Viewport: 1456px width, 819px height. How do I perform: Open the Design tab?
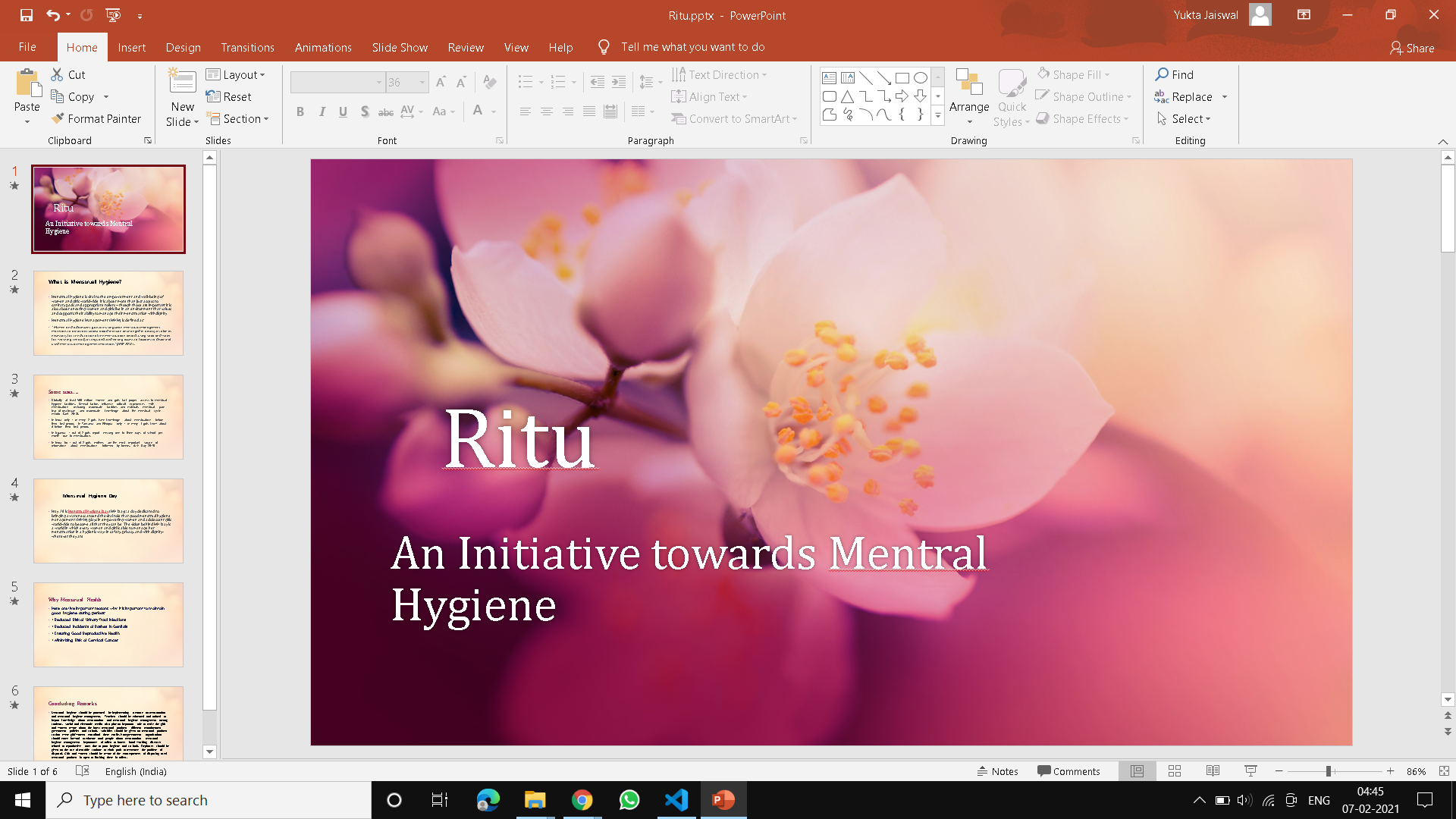pos(183,47)
